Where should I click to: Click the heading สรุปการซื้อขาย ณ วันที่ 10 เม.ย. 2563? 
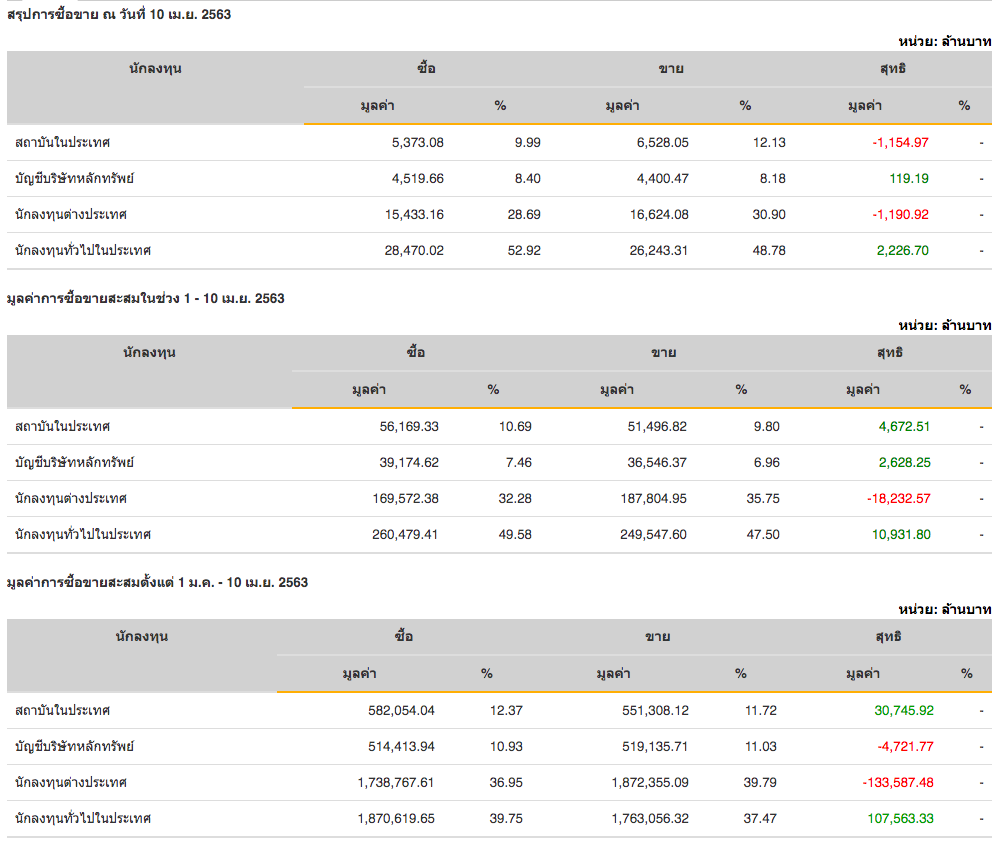[120, 15]
